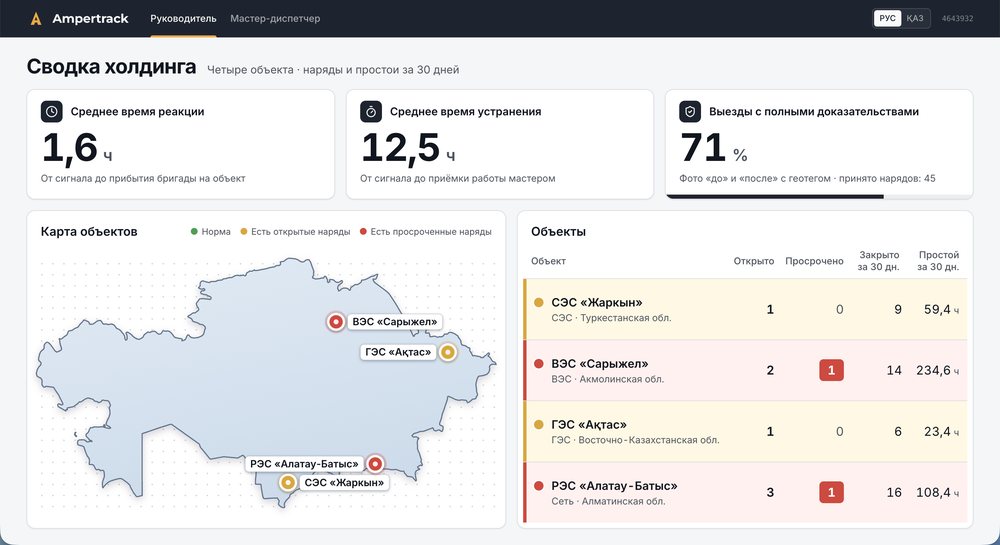Image resolution: width=1000 pixels, height=545 pixels.
Task: Click the downtime value 234,6 ч
Action: [938, 370]
